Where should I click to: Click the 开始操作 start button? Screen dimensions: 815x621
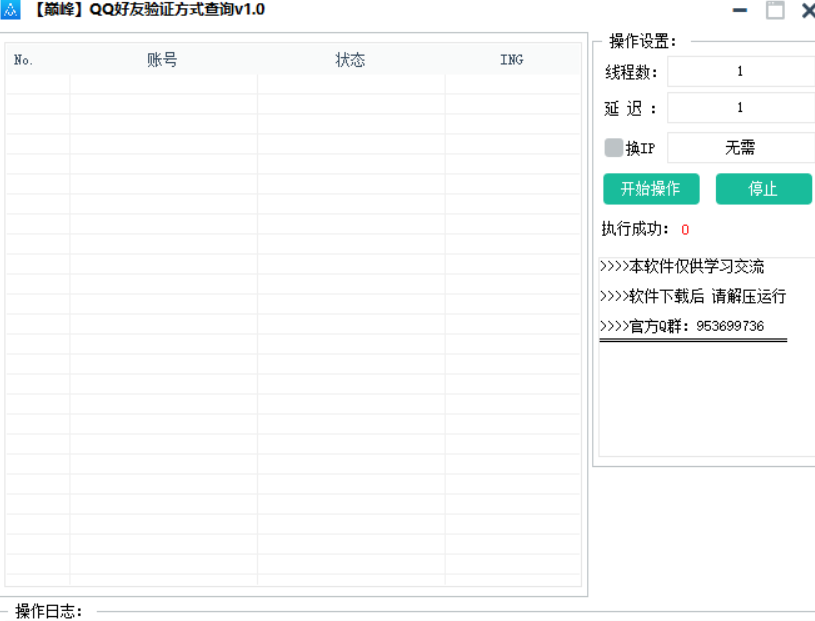(651, 189)
